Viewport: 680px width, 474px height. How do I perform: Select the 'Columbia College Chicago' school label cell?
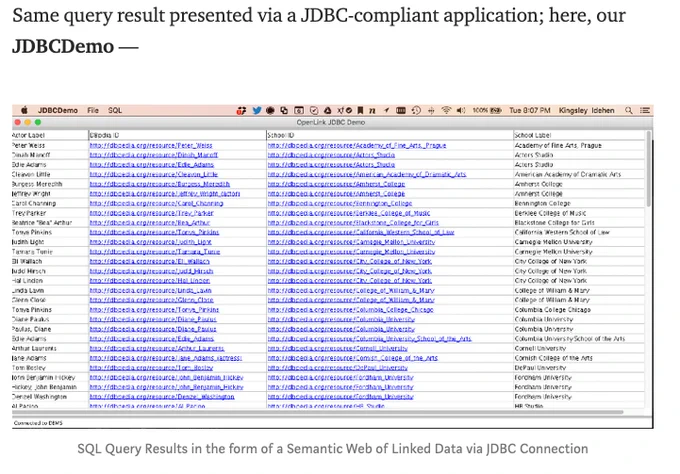[x=579, y=310]
